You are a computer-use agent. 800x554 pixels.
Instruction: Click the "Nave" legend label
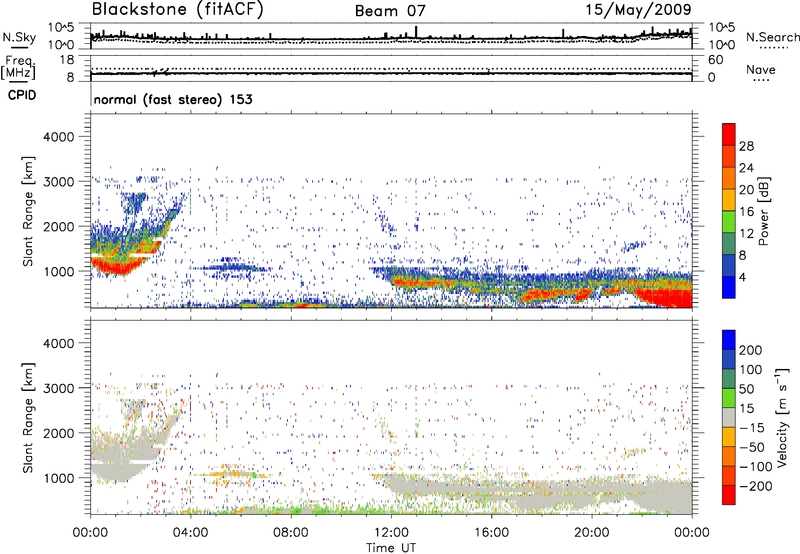pos(761,69)
